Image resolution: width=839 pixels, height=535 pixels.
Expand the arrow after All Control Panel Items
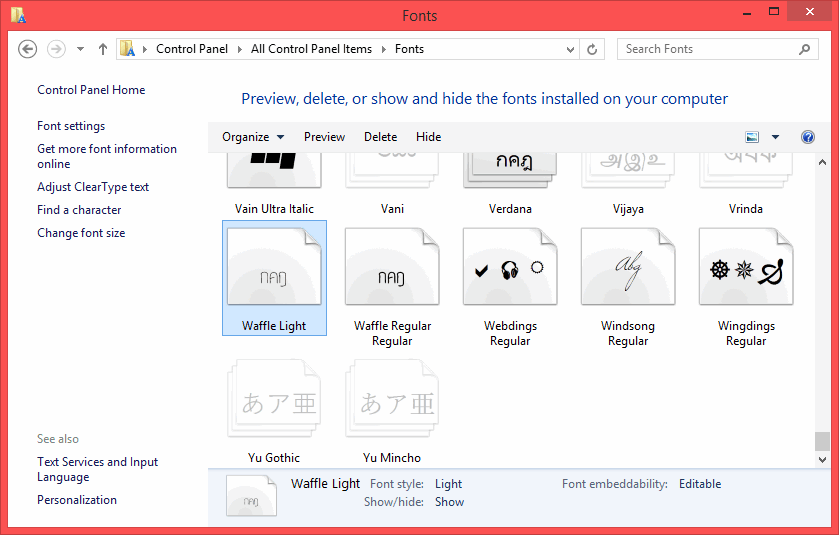click(384, 49)
